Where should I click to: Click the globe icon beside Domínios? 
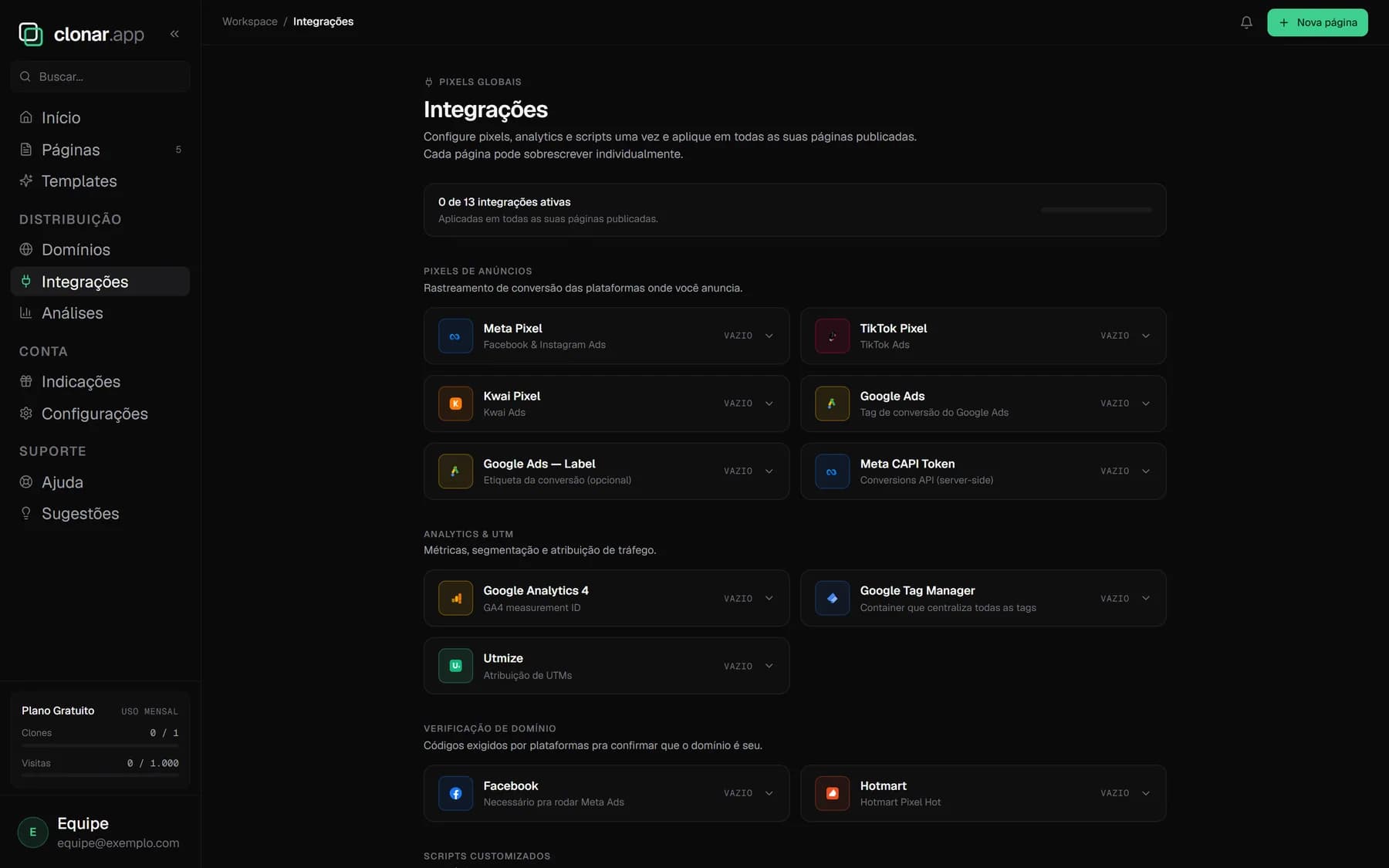tap(26, 249)
